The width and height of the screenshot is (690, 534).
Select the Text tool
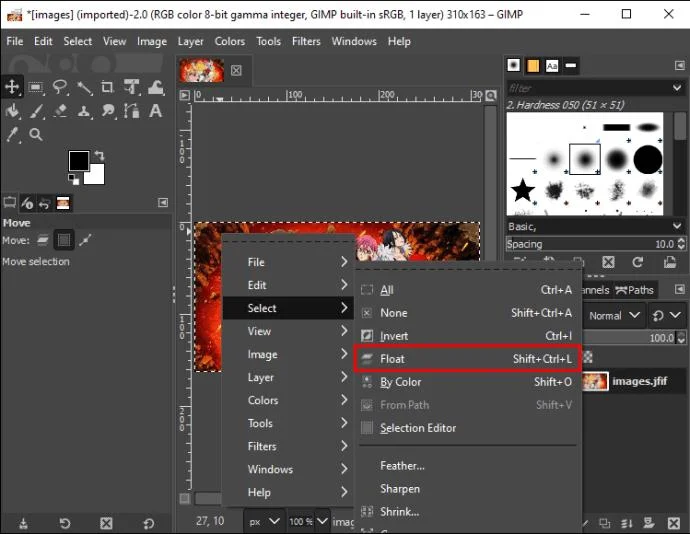coord(155,110)
